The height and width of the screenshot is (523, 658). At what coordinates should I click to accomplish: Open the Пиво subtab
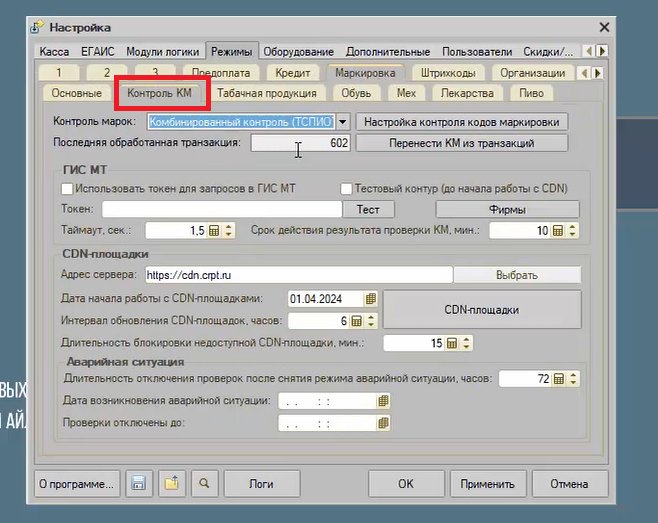coord(531,93)
